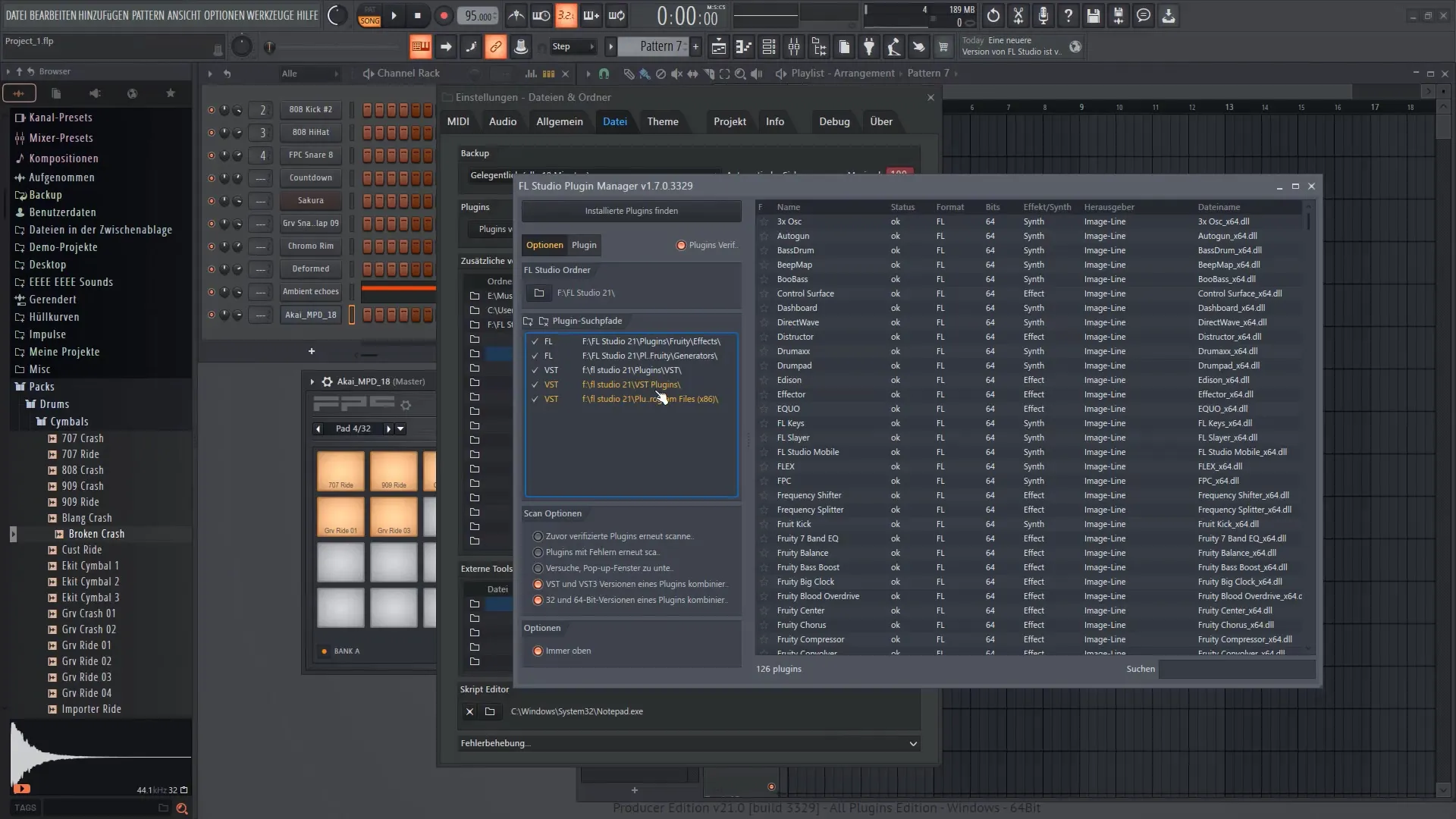The image size is (1456, 819).
Task: Expand the Drums tree item in browser
Action: coord(54,403)
